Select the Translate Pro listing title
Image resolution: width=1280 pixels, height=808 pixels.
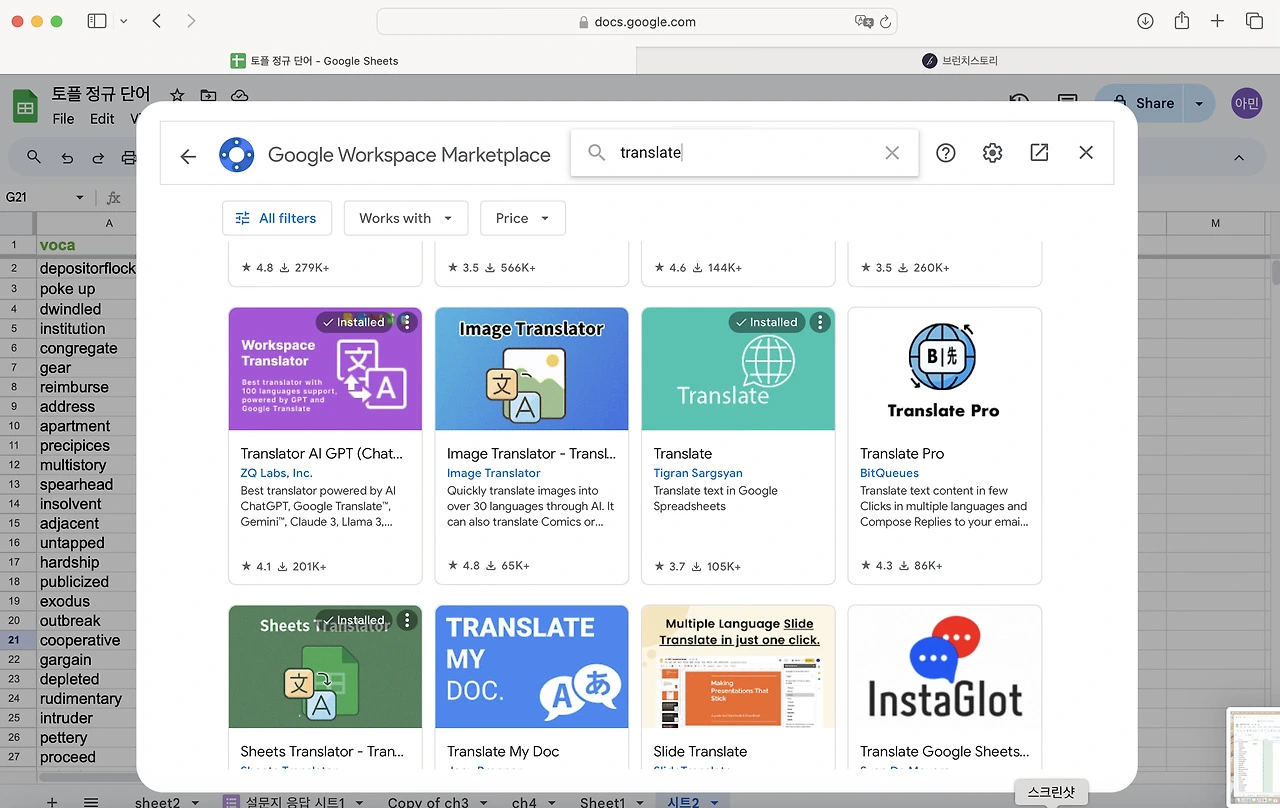point(902,453)
